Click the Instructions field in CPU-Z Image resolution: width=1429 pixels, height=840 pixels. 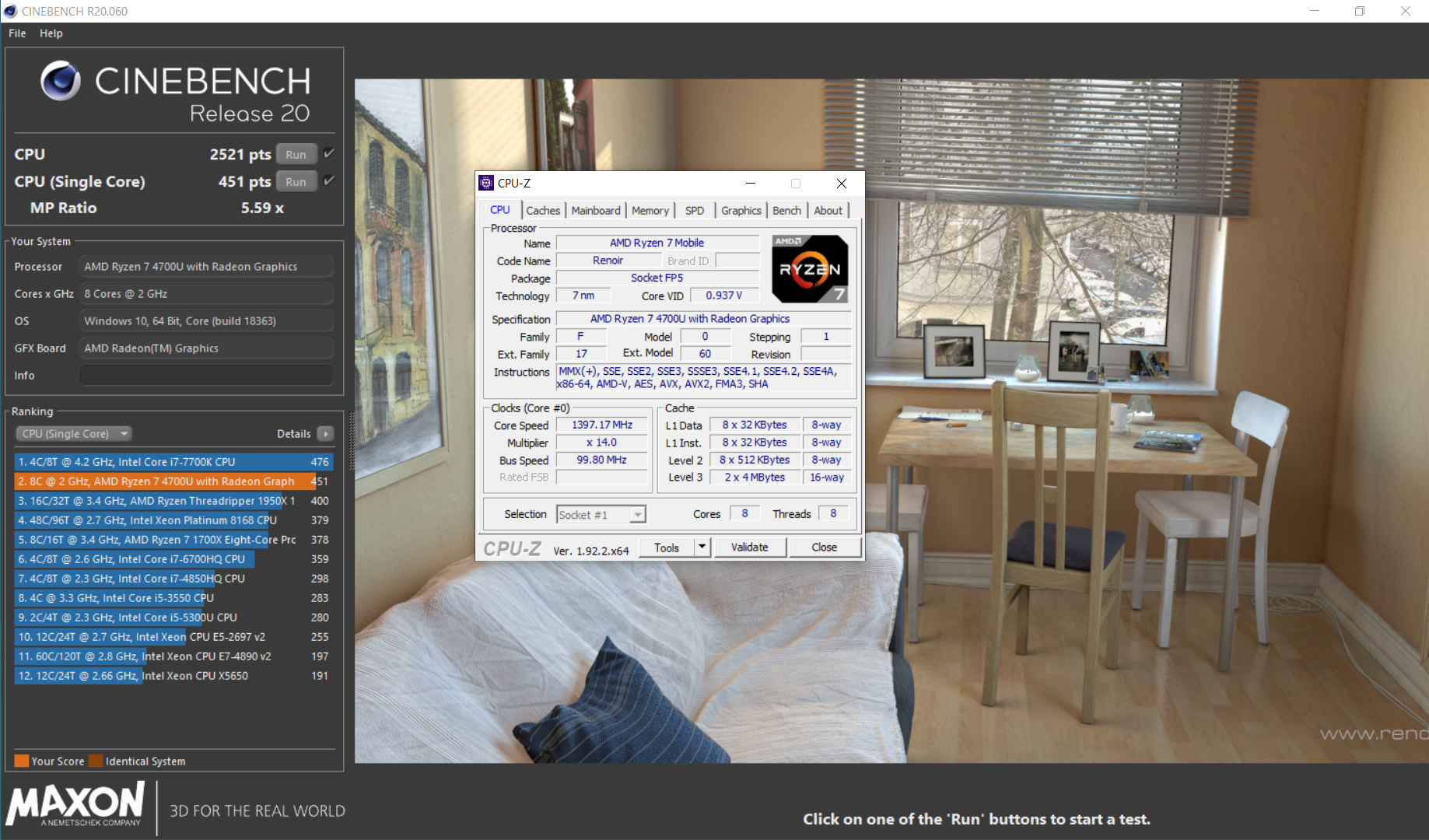click(704, 377)
